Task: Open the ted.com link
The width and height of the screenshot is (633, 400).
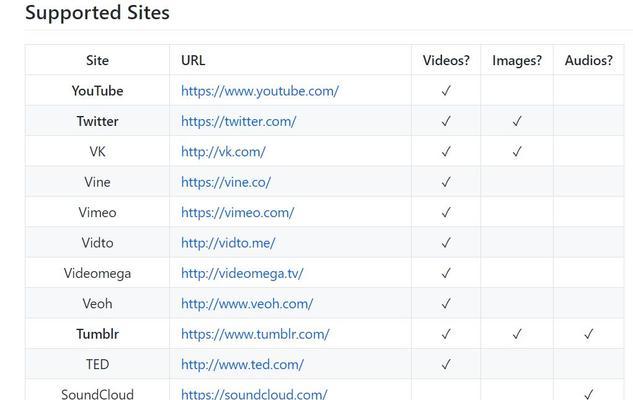Action: click(242, 364)
